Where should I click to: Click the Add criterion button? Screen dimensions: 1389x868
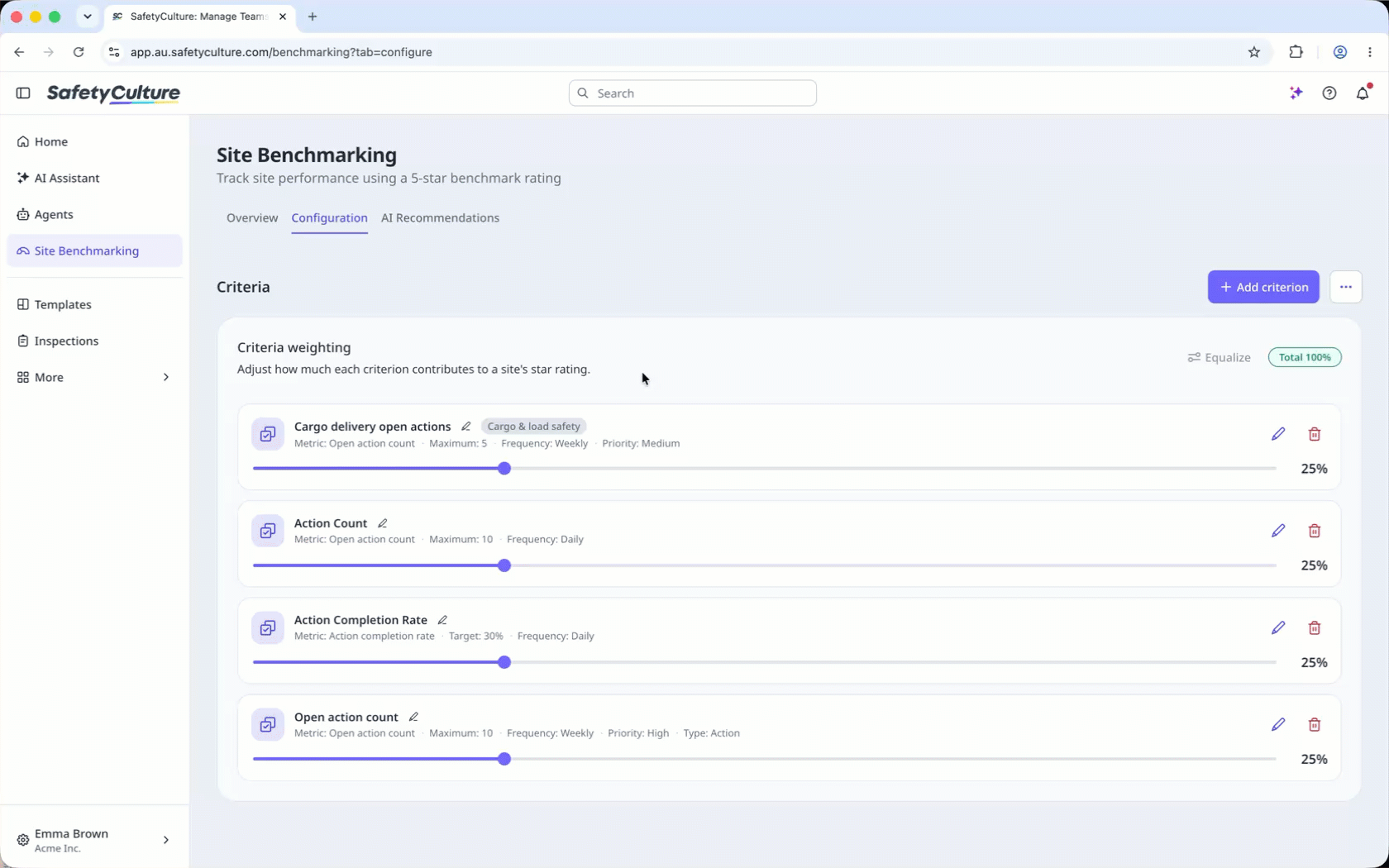point(1263,287)
